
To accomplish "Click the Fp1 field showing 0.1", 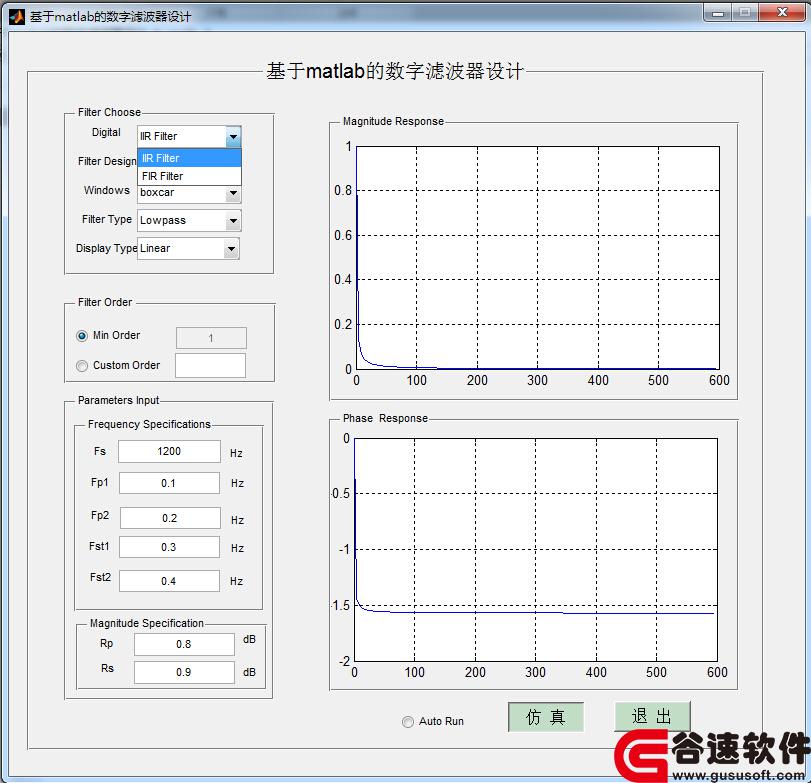I will 169,483.
